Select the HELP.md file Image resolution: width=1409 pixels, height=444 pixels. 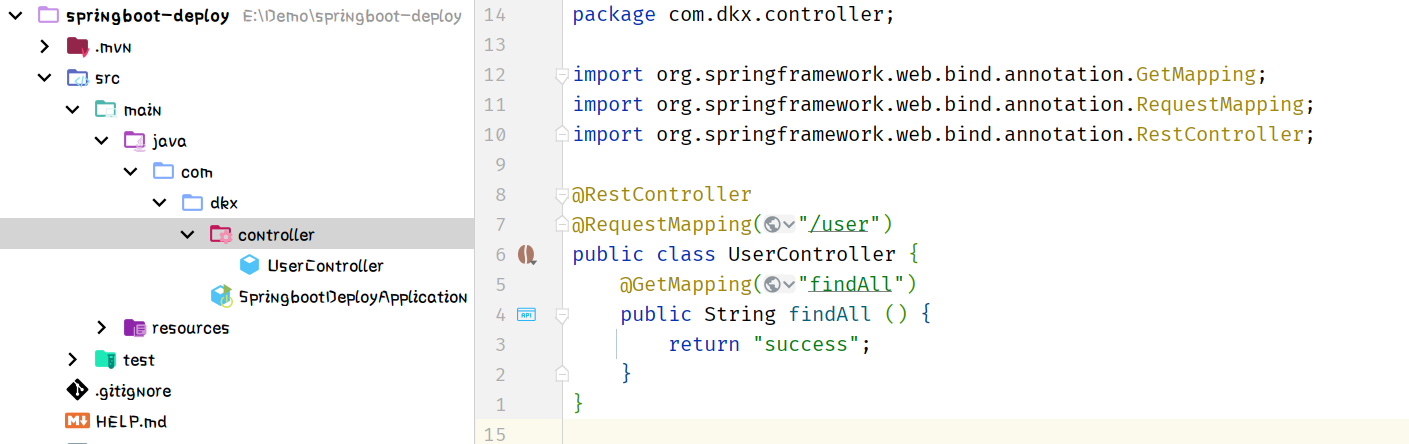tap(131, 422)
